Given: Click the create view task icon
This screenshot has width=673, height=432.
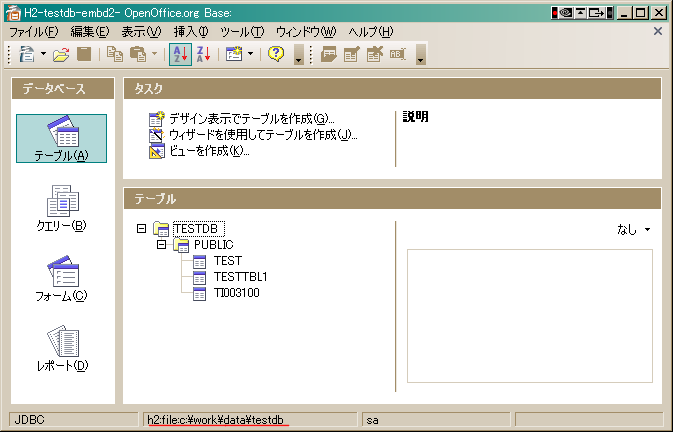Looking at the screenshot, I should 157,151.
